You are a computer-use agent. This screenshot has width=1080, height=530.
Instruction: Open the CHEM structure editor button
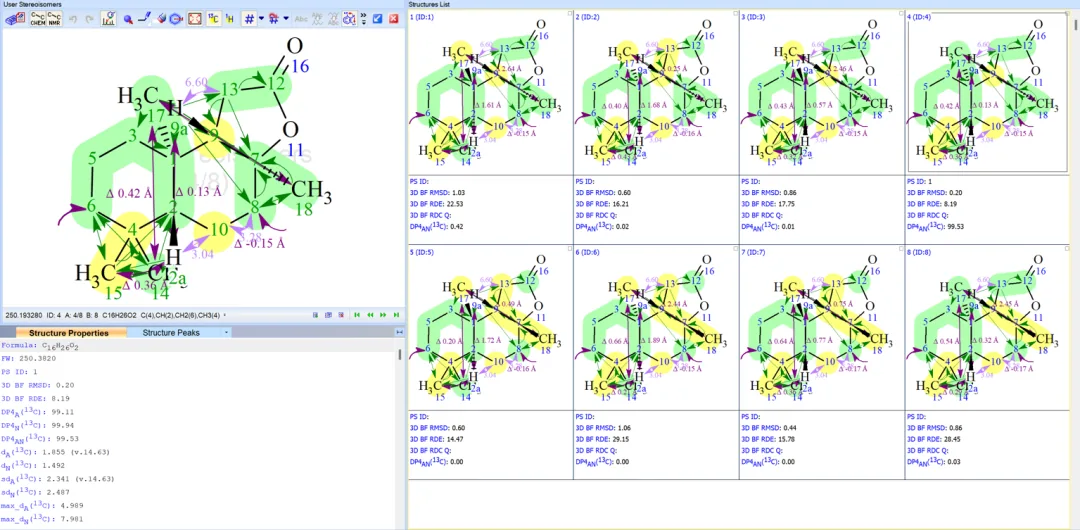pos(37,19)
